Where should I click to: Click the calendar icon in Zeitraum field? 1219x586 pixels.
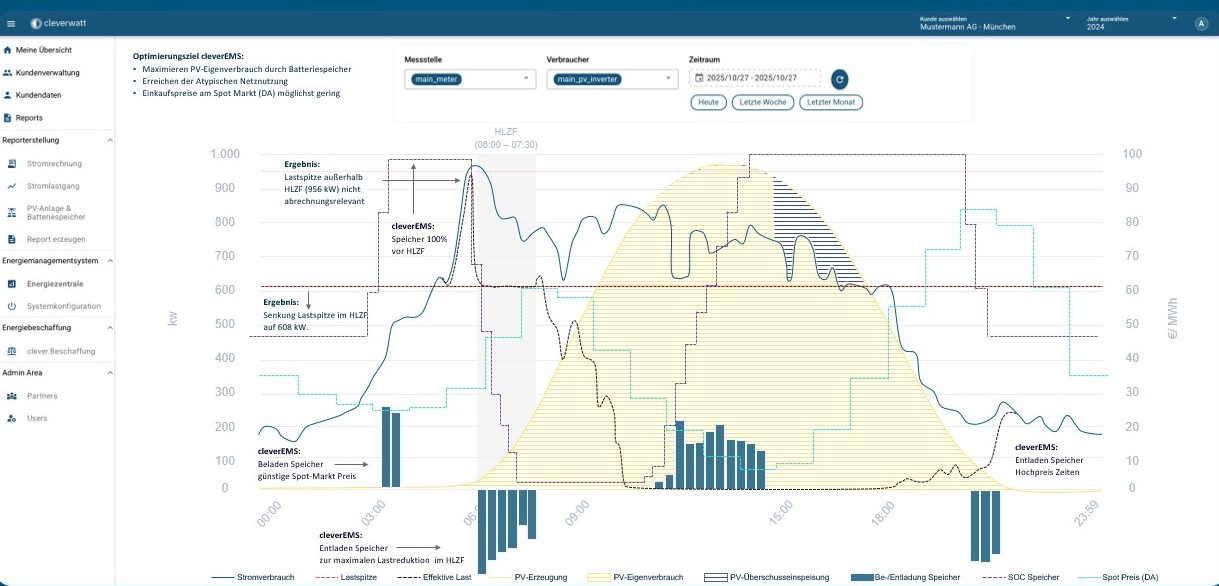pyautogui.click(x=698, y=78)
